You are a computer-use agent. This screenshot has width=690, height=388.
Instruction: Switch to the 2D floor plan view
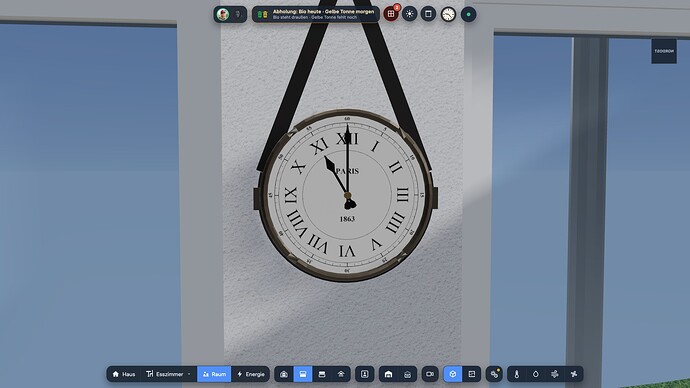(472, 374)
